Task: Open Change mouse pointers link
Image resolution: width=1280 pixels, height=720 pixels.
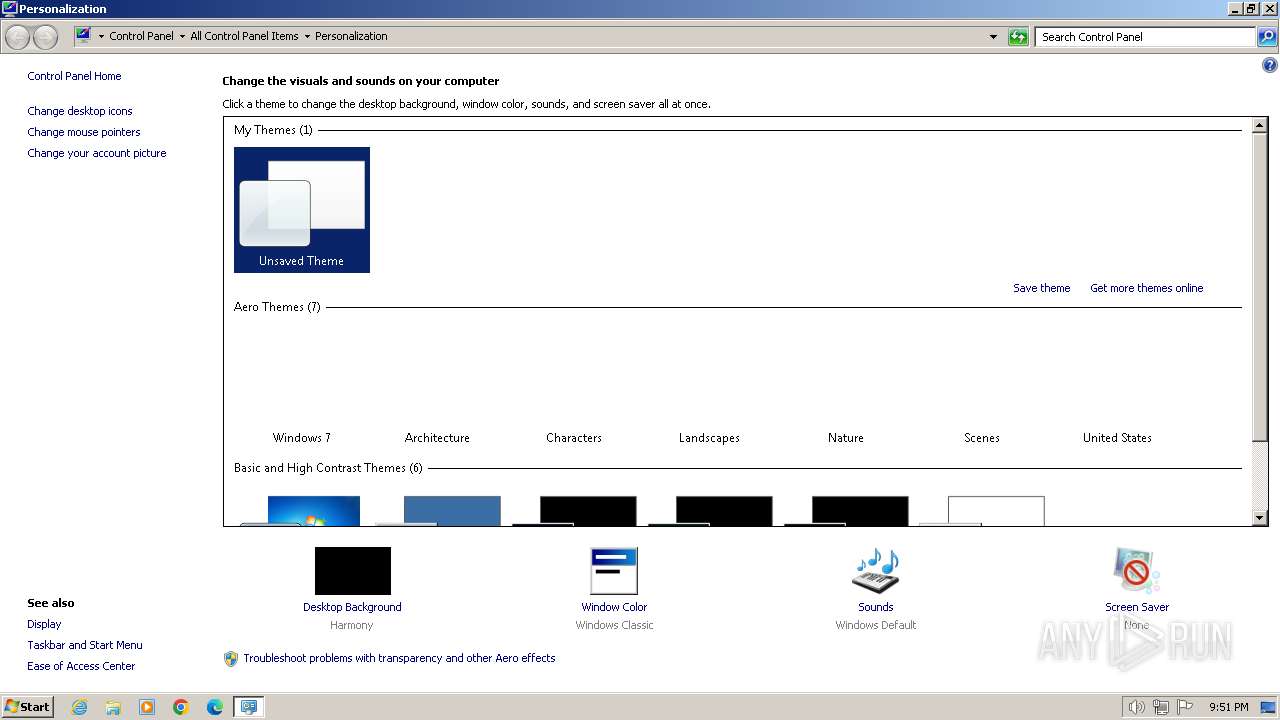Action: 84,132
